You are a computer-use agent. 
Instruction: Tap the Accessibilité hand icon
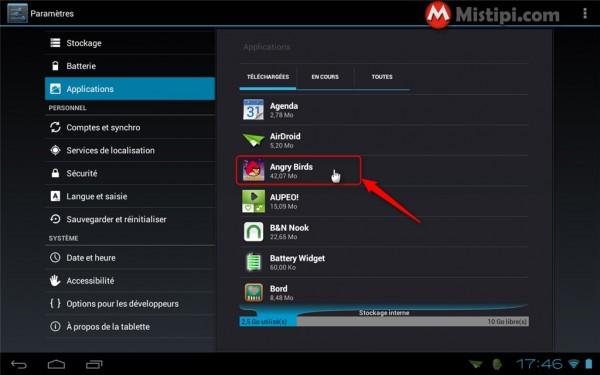click(55, 280)
